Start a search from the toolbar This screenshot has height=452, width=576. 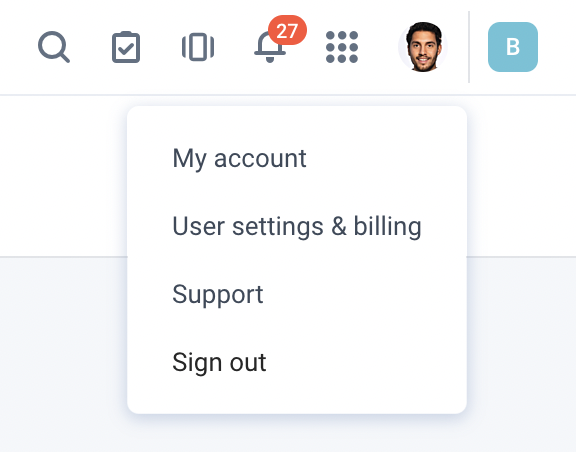54,47
